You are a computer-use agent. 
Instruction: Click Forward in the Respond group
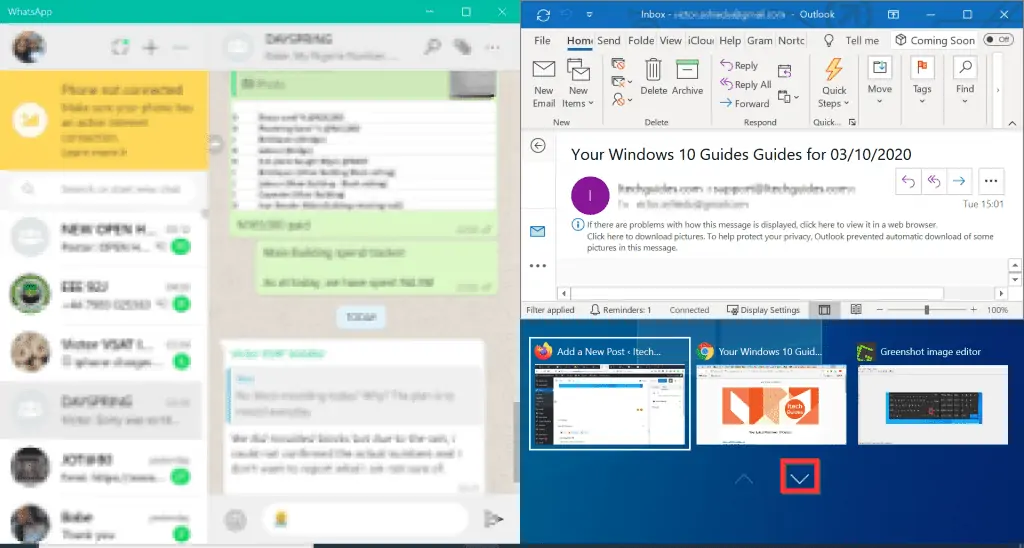pos(744,103)
